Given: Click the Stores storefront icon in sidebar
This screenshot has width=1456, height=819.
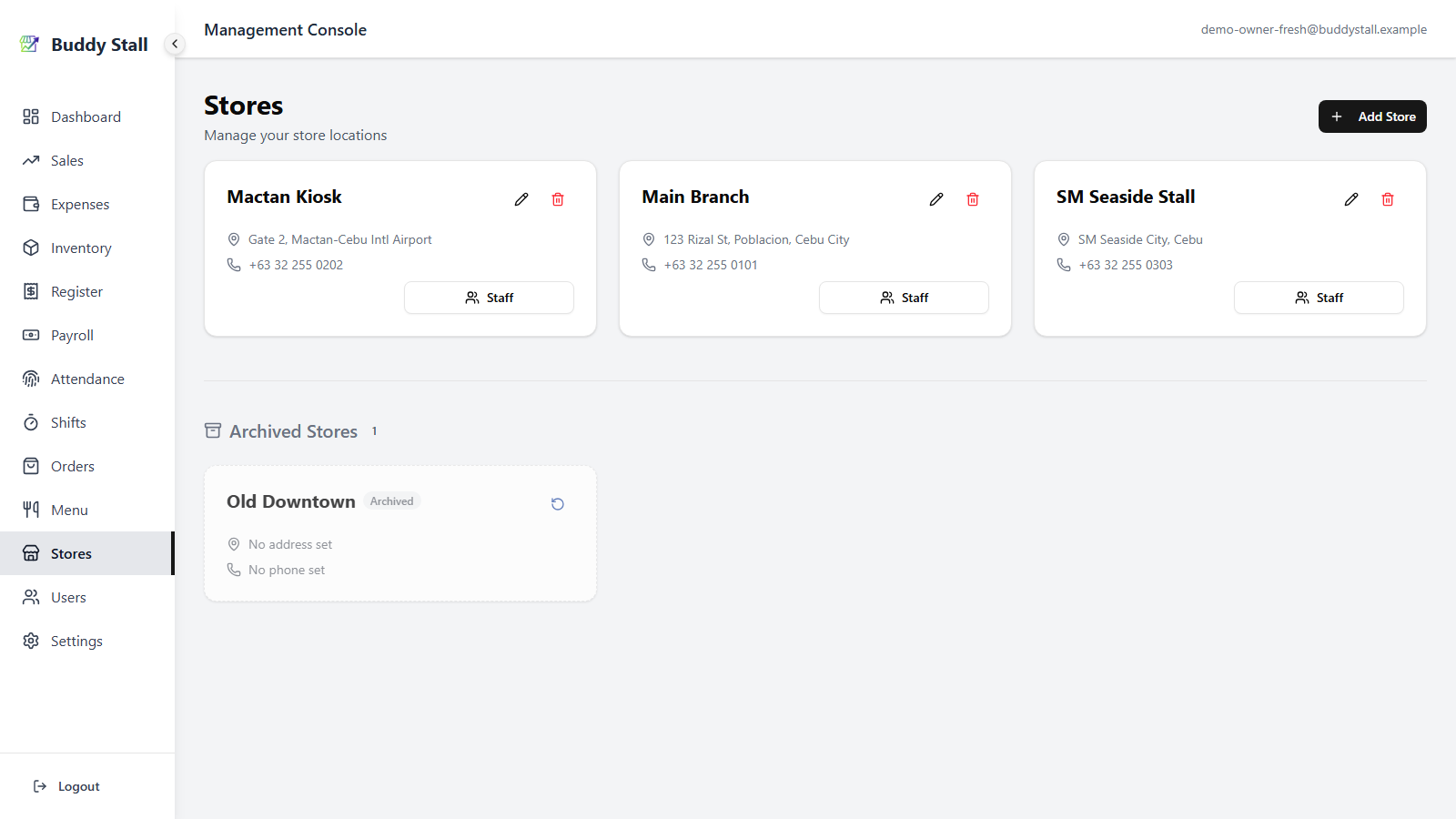Looking at the screenshot, I should tap(31, 553).
